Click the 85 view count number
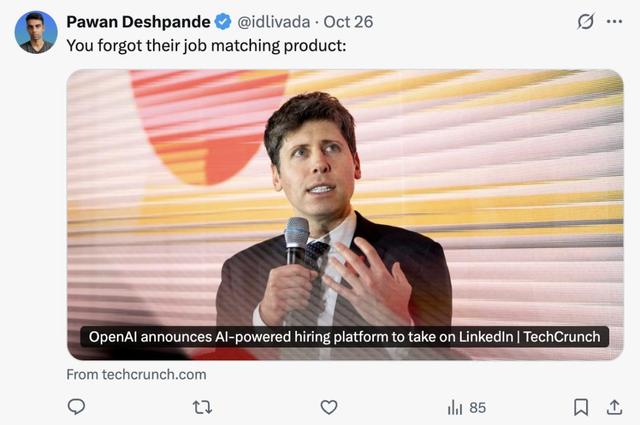The image size is (640, 425). coord(477,407)
